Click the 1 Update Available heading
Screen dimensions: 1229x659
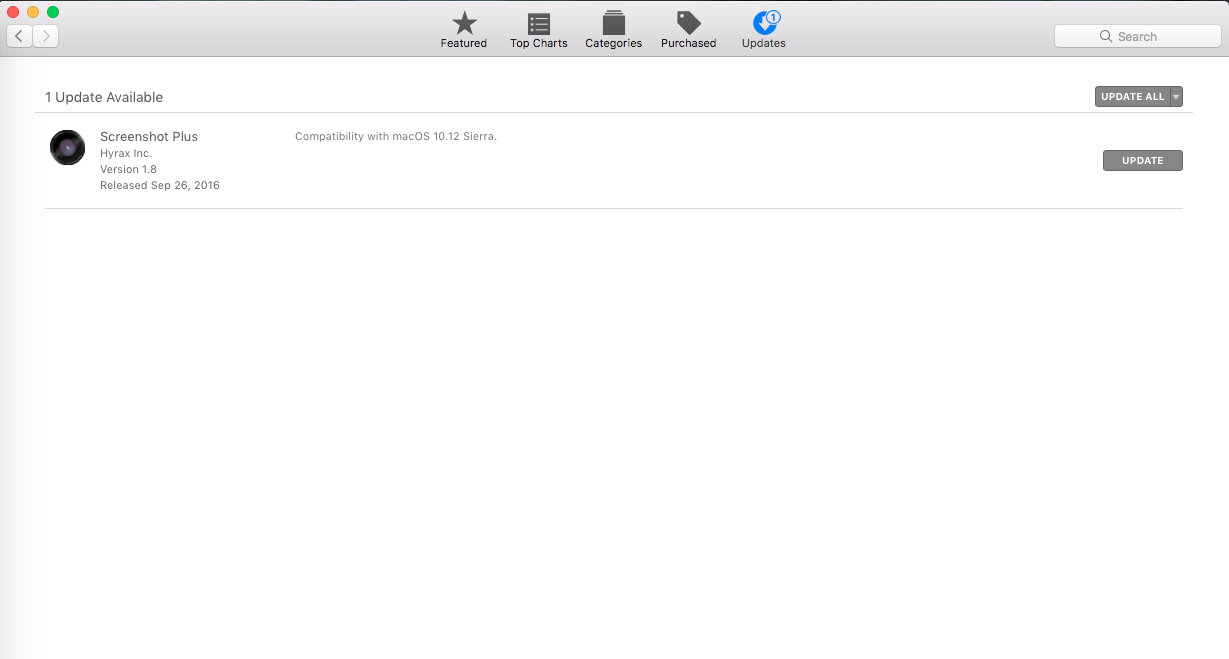coord(104,97)
